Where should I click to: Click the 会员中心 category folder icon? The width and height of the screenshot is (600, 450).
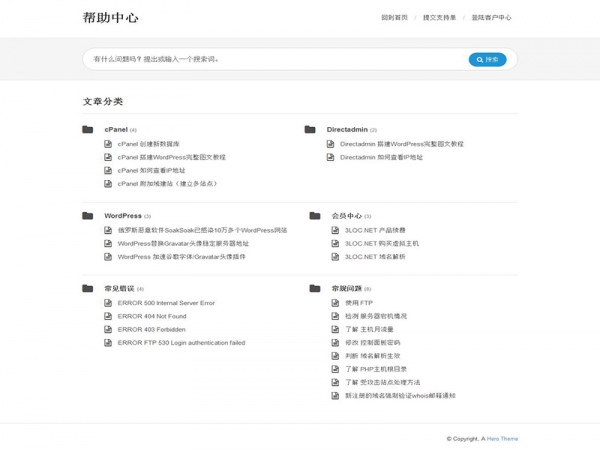[315, 216]
